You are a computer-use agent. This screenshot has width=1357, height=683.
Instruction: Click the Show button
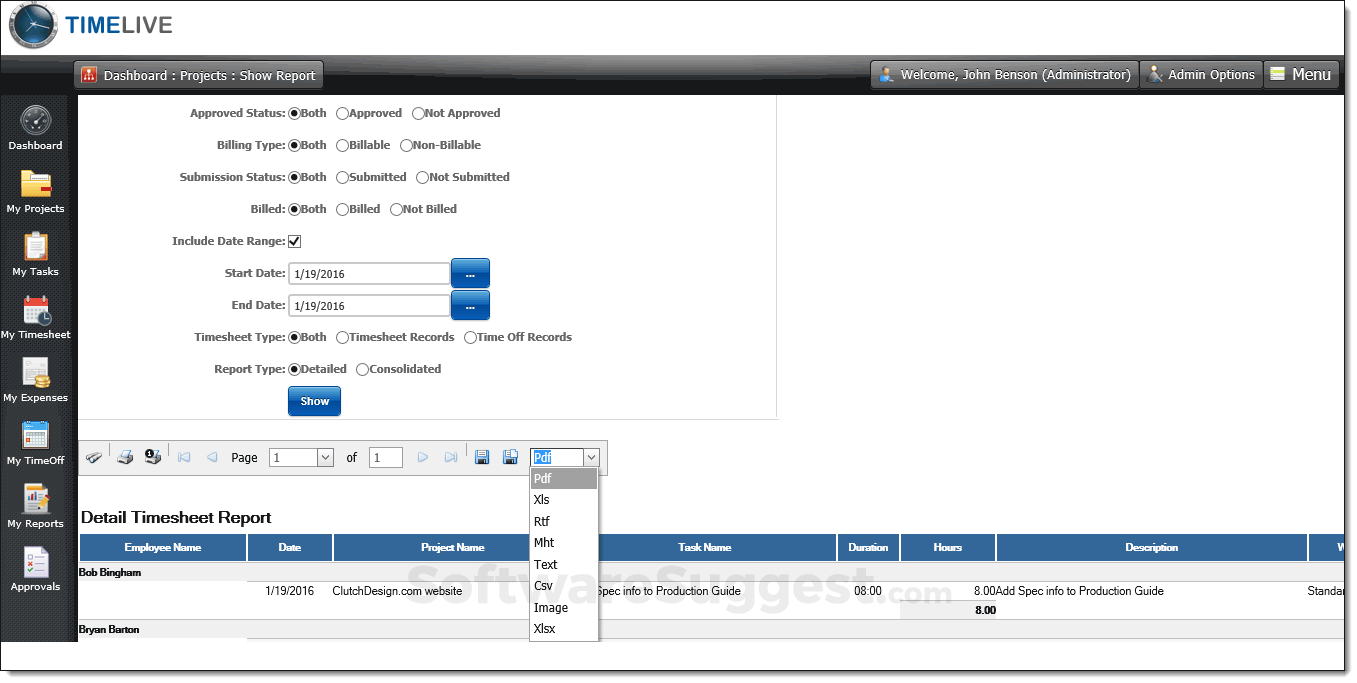pyautogui.click(x=314, y=401)
